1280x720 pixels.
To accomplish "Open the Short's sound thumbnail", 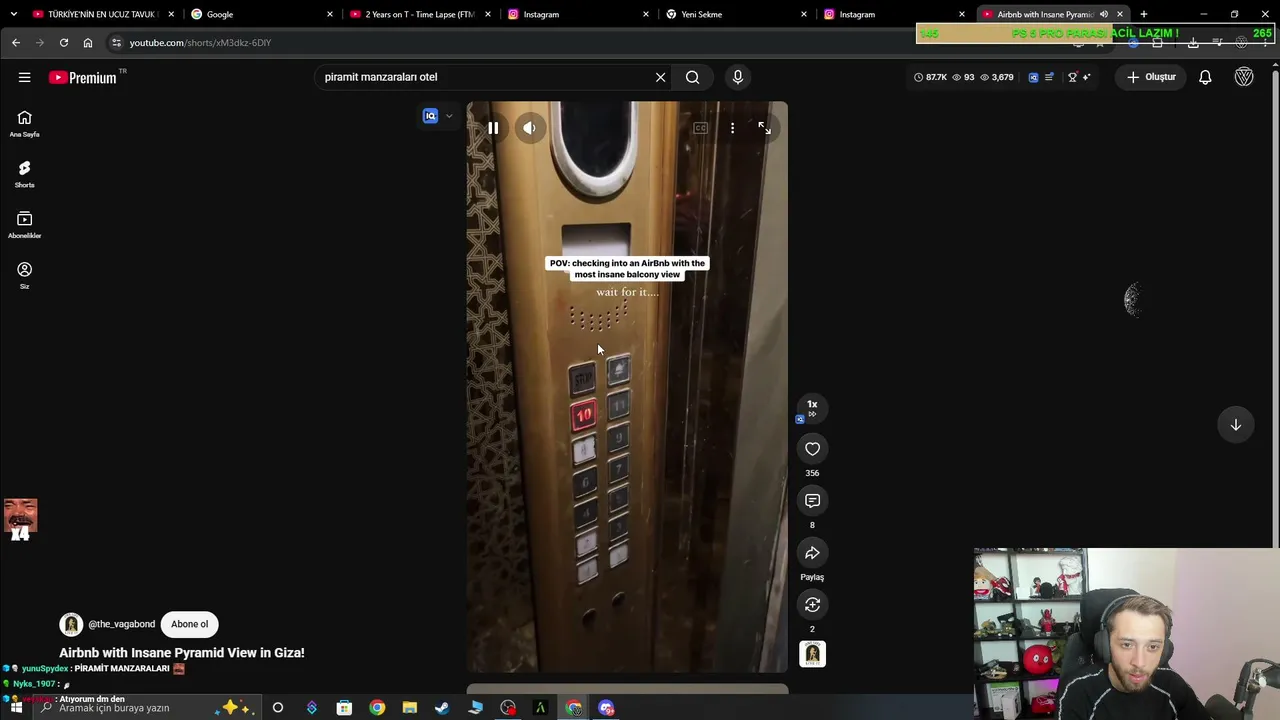I will [812, 654].
